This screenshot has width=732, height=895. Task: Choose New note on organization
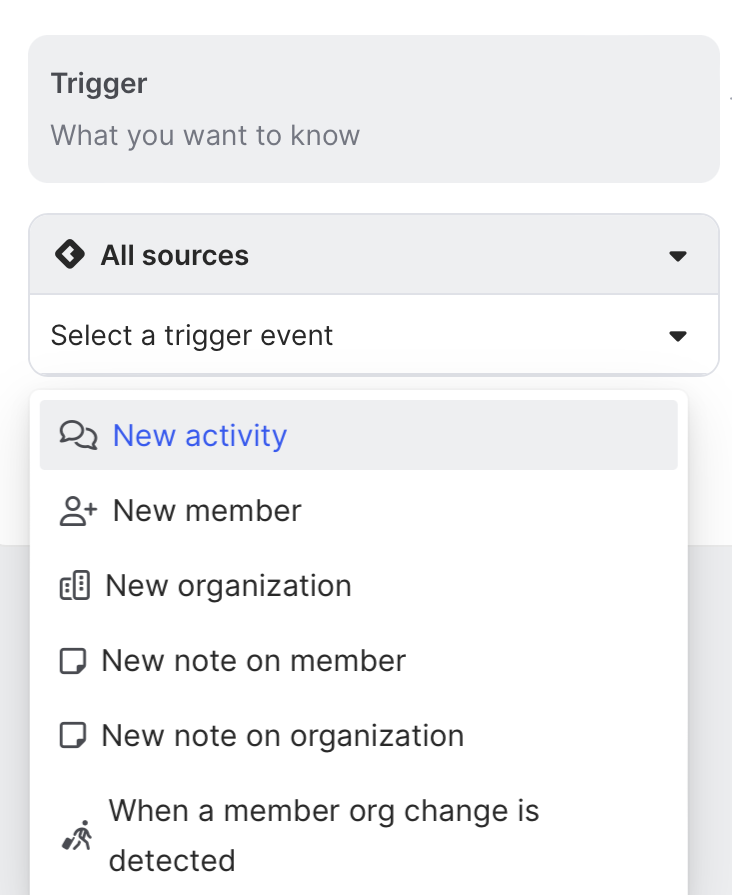click(283, 736)
